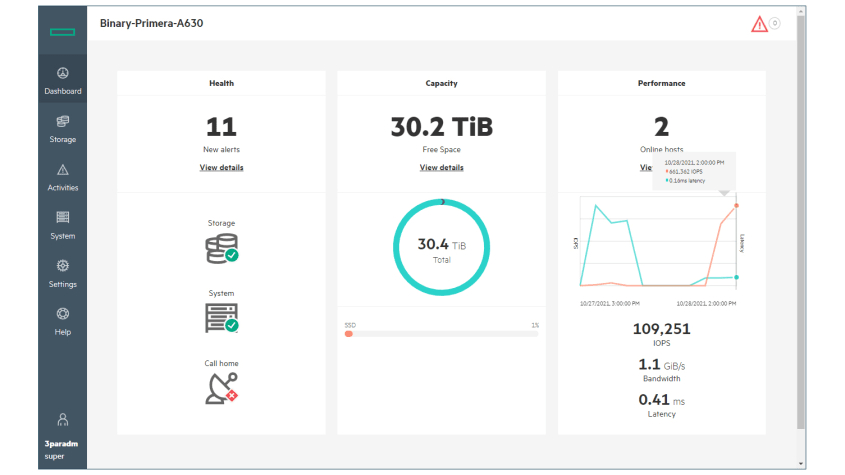The height and width of the screenshot is (475, 845).
Task: Click the 10/28/2021 2:00:00 PM axis label
Action: (x=706, y=304)
